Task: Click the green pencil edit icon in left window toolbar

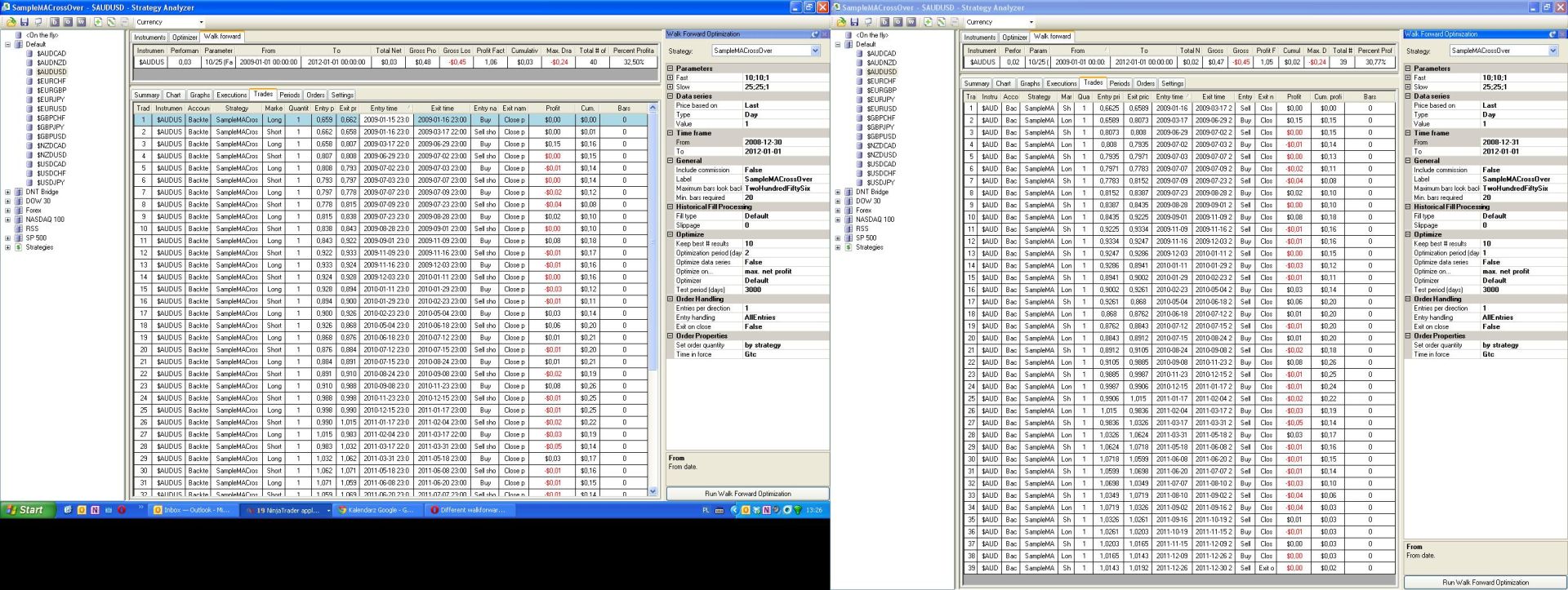Action: 111,22
